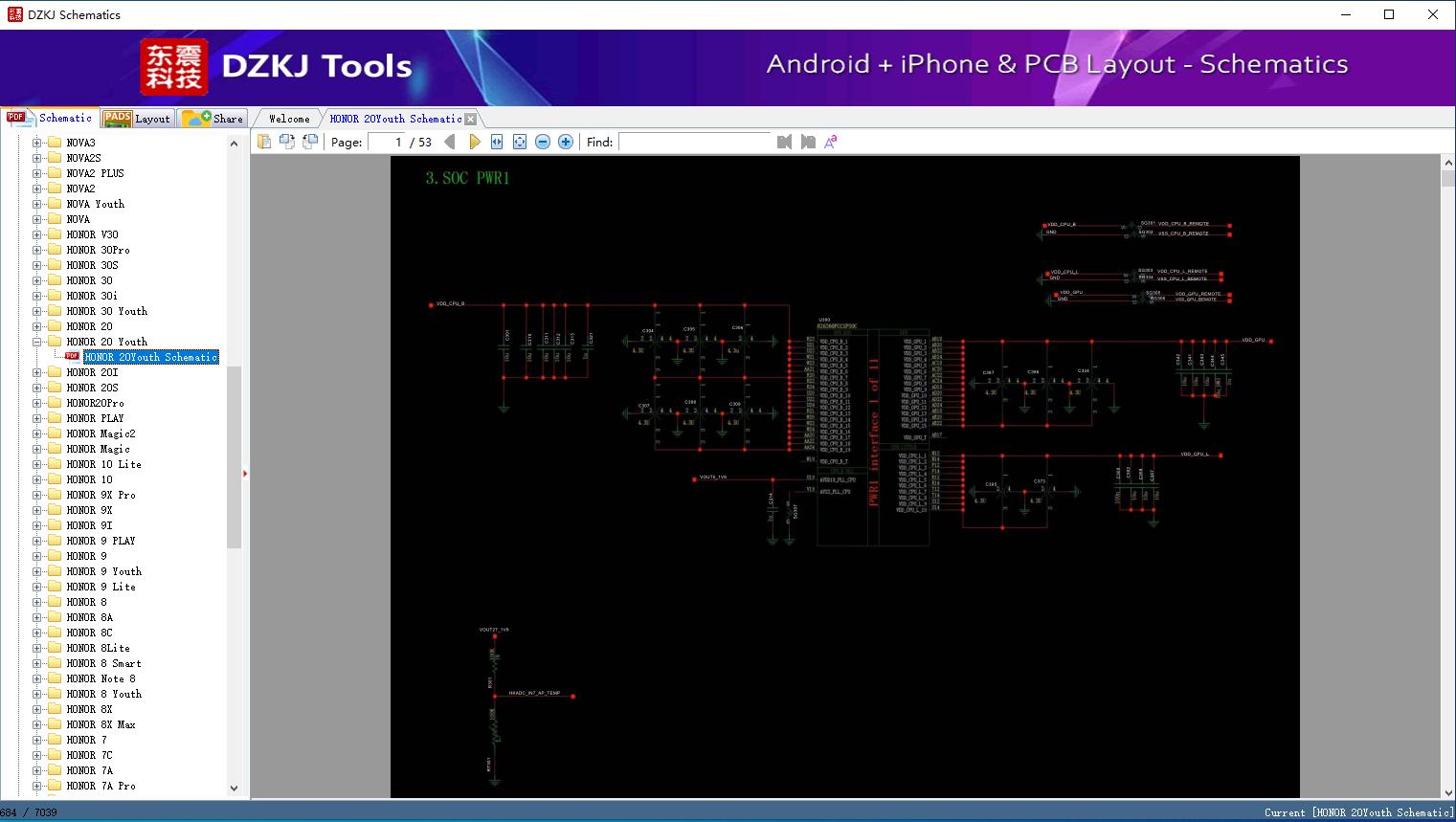
Task: Select HONOR 20Youth Schematic file
Action: pyautogui.click(x=150, y=357)
